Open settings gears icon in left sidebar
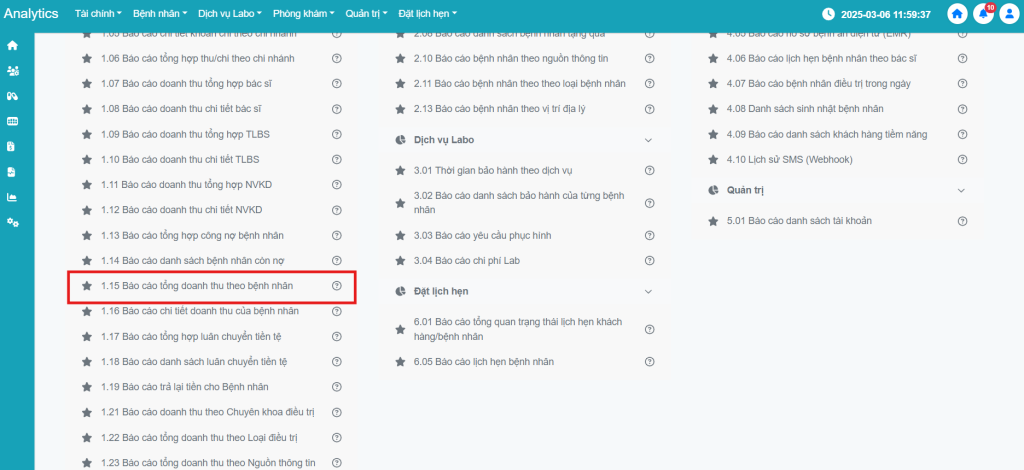 (x=12, y=222)
